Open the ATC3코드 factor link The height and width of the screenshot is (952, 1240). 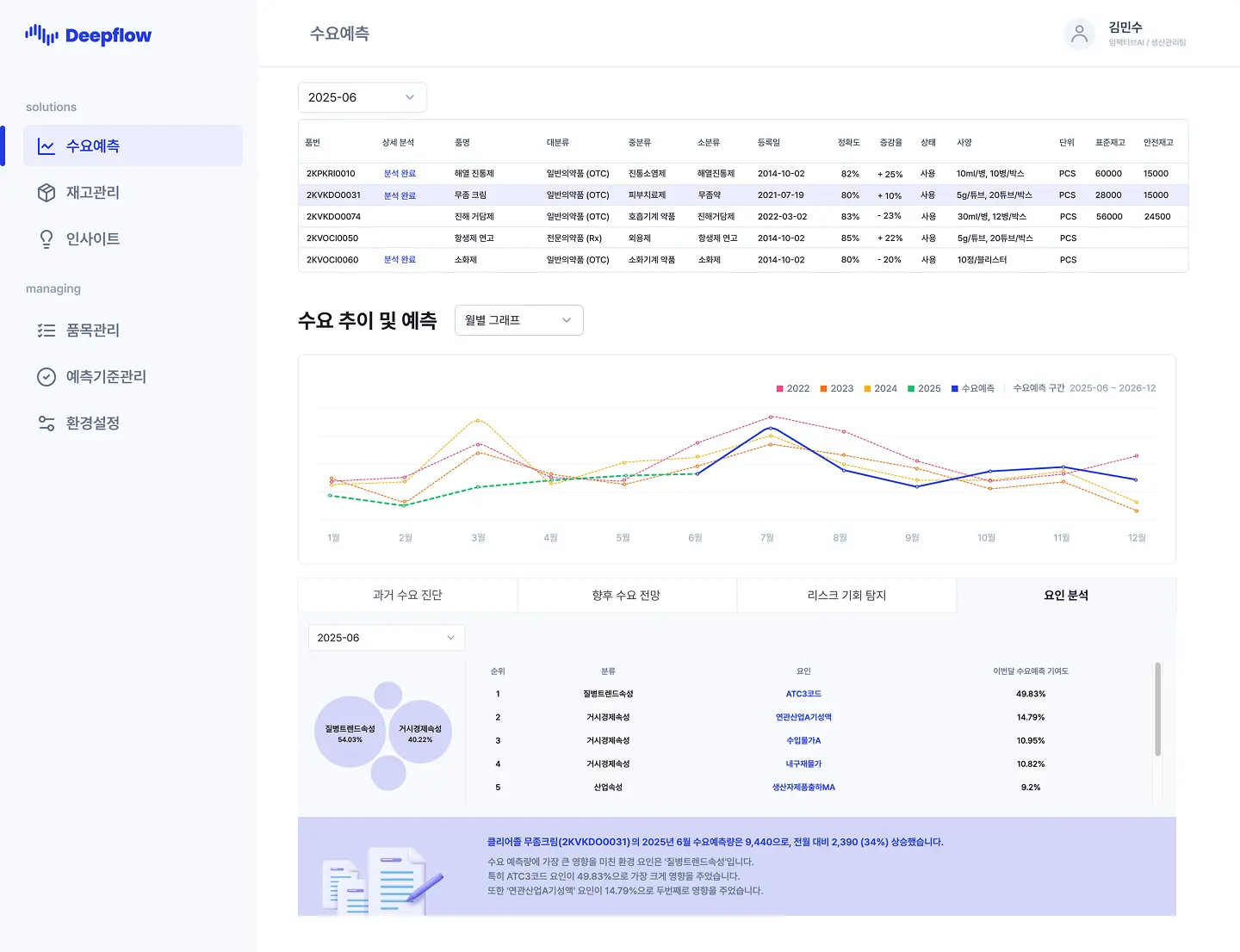point(803,694)
